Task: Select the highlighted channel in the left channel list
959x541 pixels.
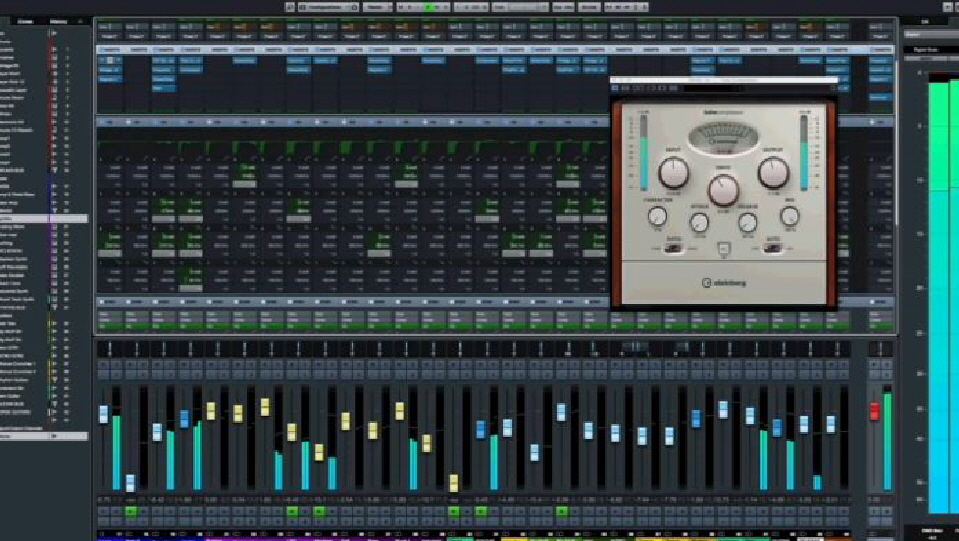Action: (40, 218)
